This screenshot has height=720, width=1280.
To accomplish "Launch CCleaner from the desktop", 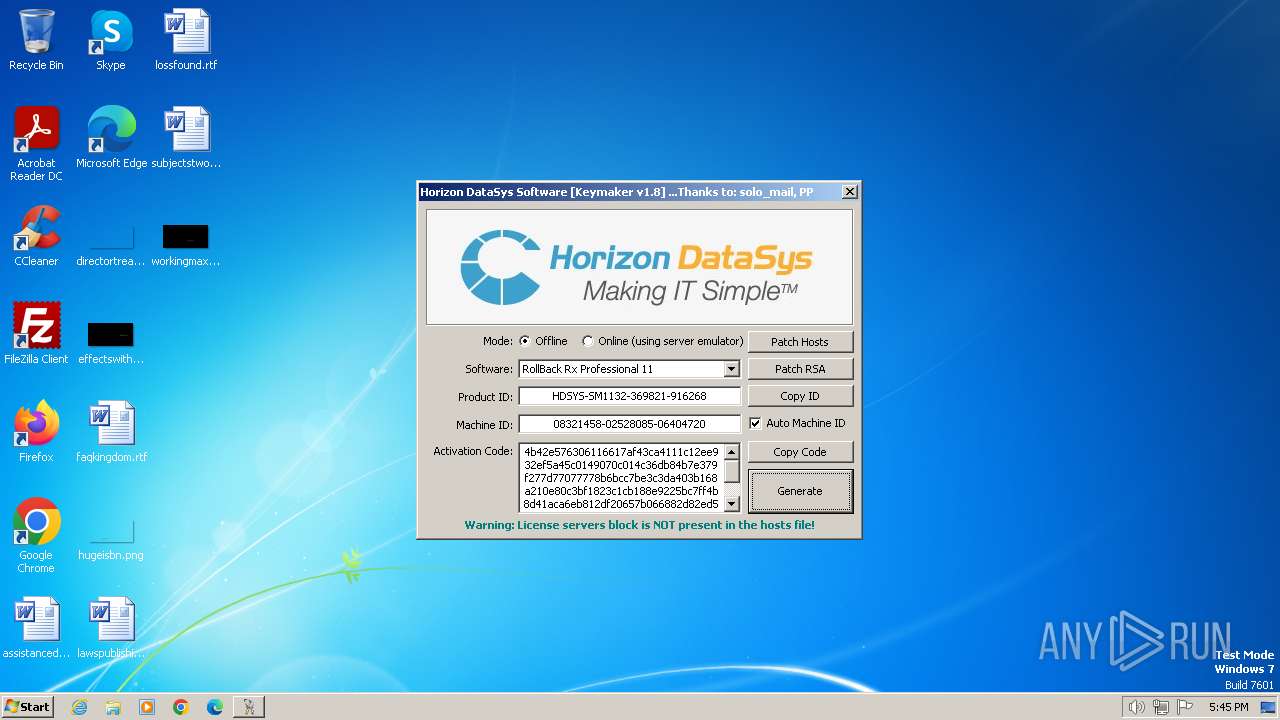I will point(36,235).
